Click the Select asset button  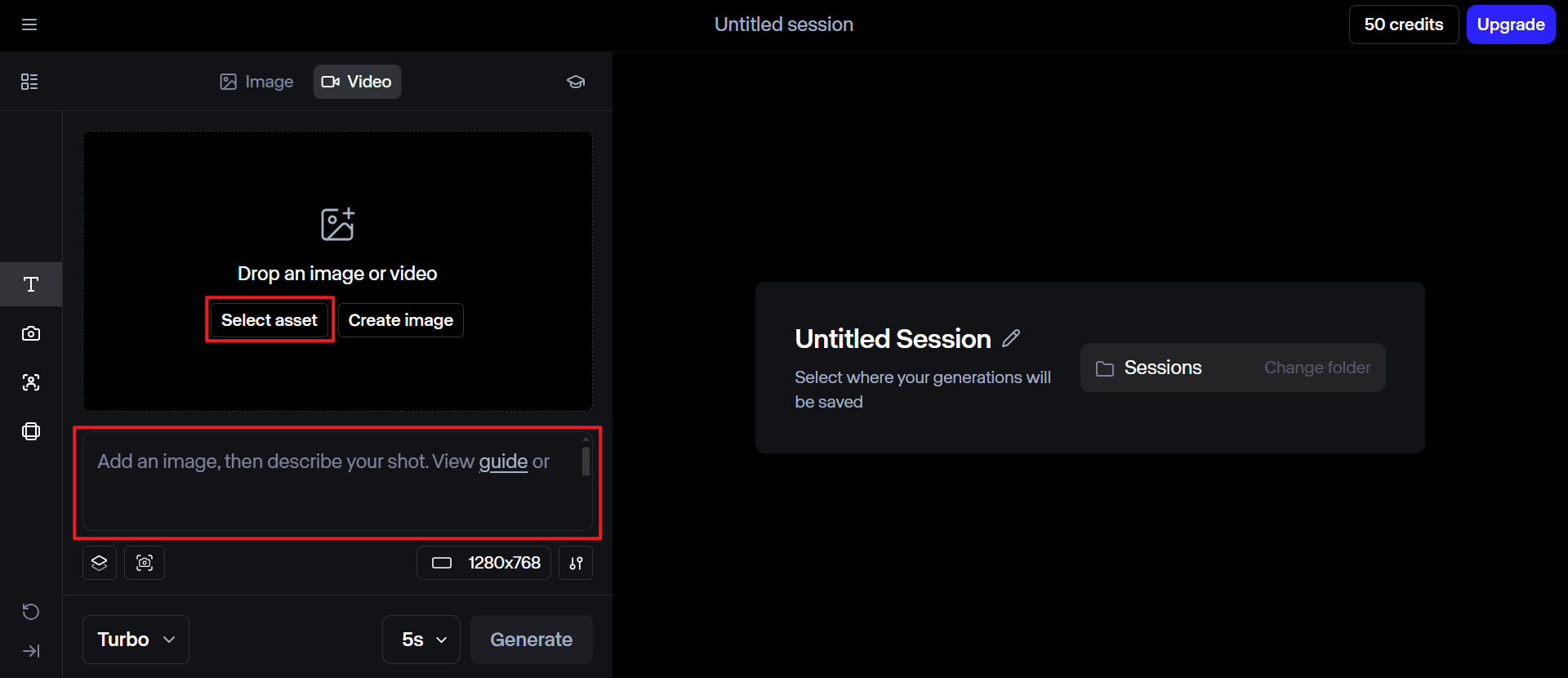[269, 320]
